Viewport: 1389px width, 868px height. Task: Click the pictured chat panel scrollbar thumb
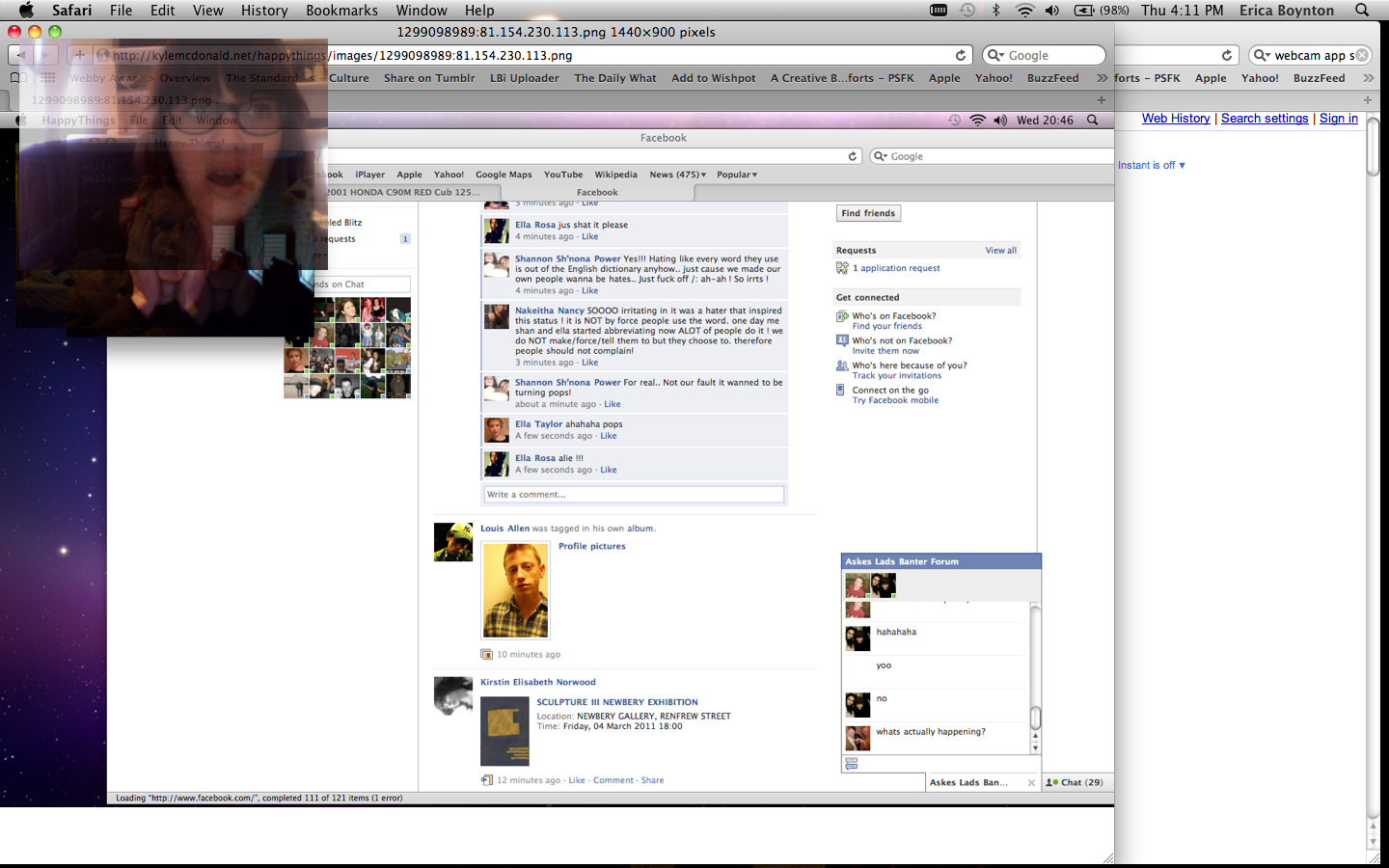(x=1035, y=719)
